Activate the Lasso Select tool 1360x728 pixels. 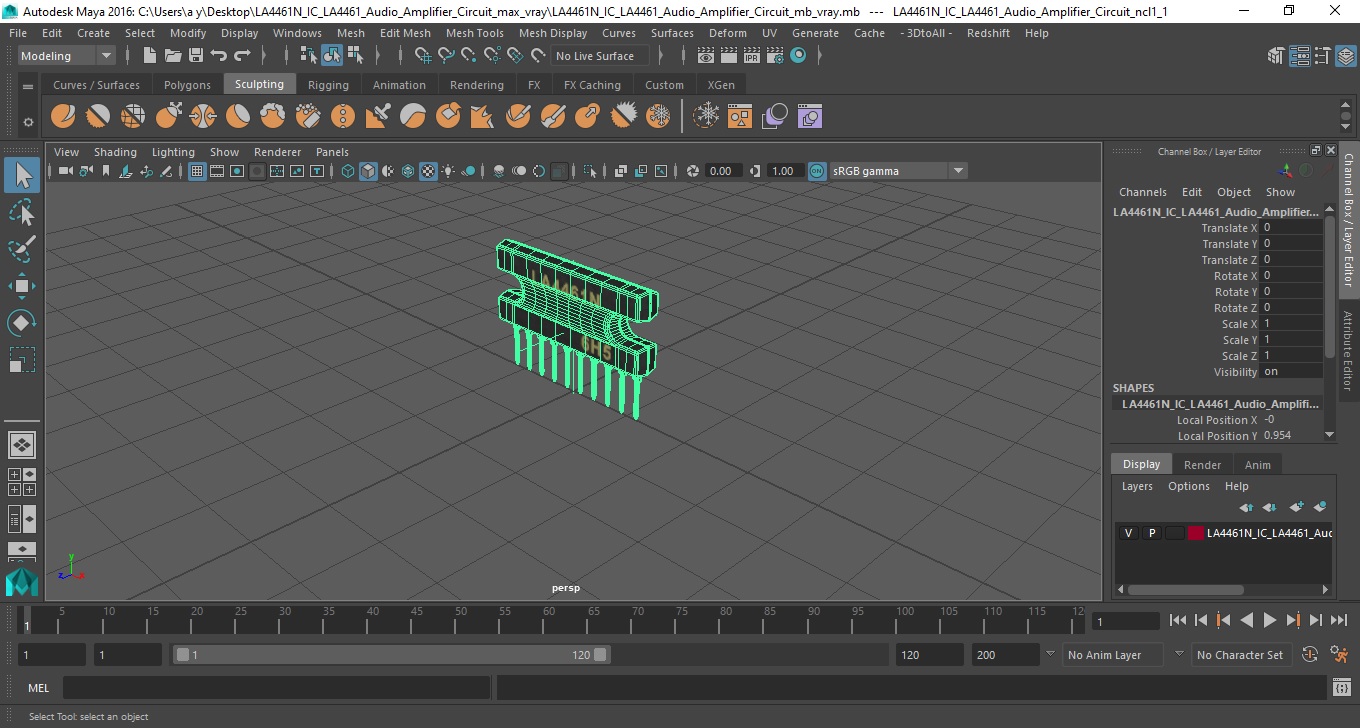[x=22, y=213]
